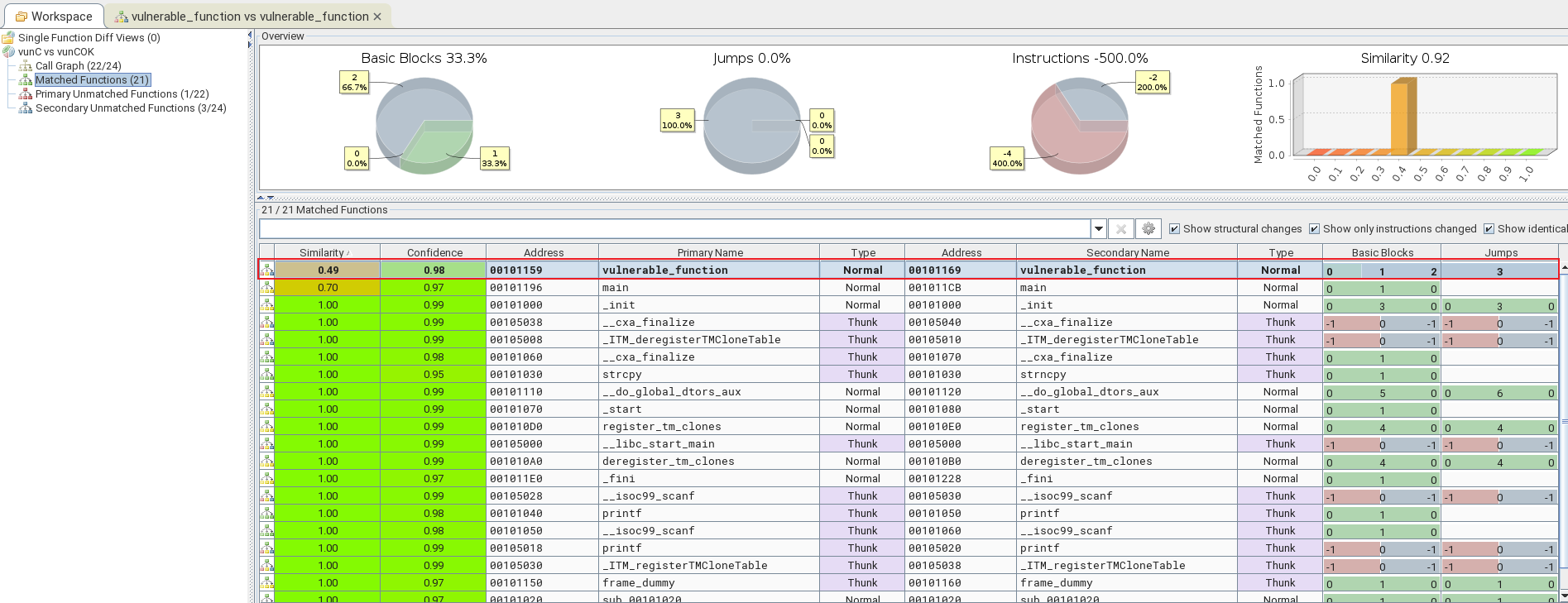
Task: Select Primary Unmatched Functions (1/22)
Action: point(122,94)
